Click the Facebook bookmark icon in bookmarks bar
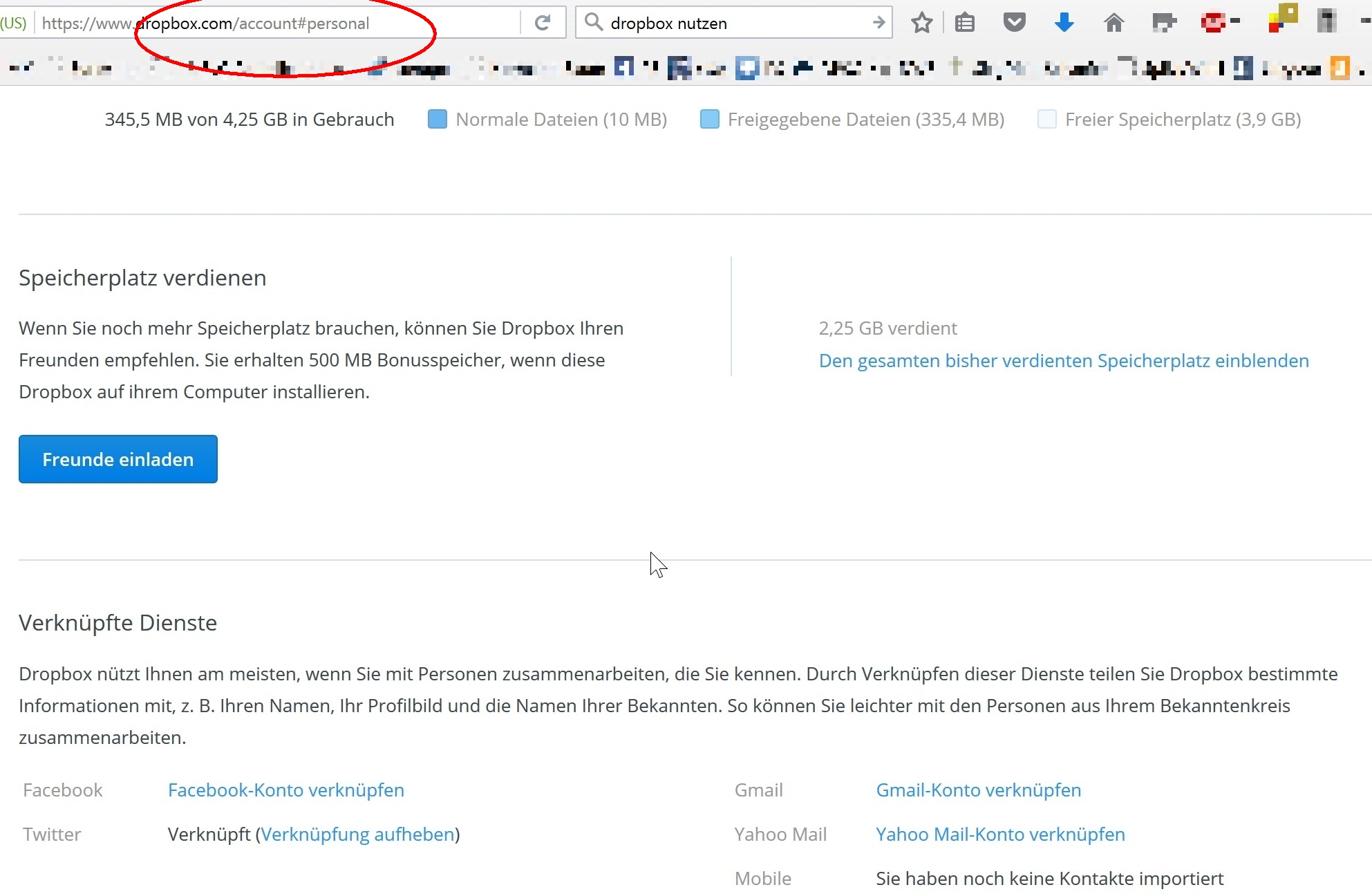This screenshot has height=894, width=1372. [623, 67]
